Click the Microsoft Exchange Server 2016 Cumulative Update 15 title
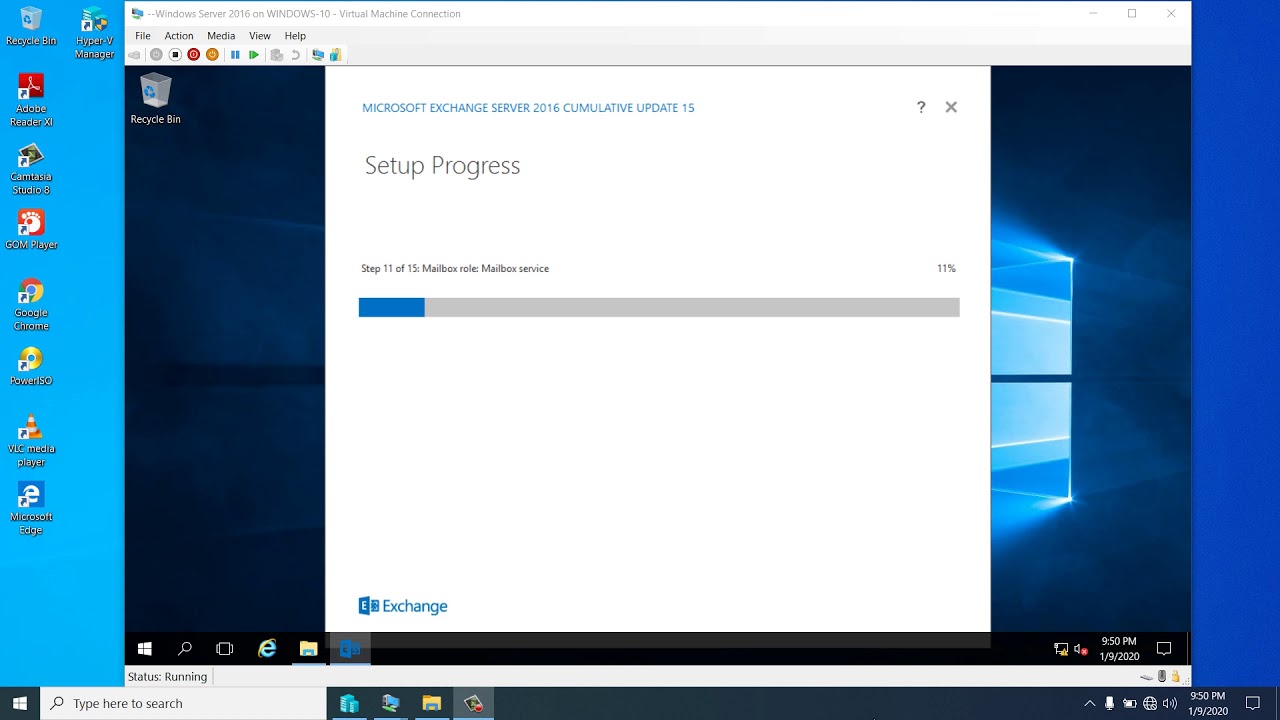Screen dimensions: 1280x720 pyautogui.click(x=528, y=108)
